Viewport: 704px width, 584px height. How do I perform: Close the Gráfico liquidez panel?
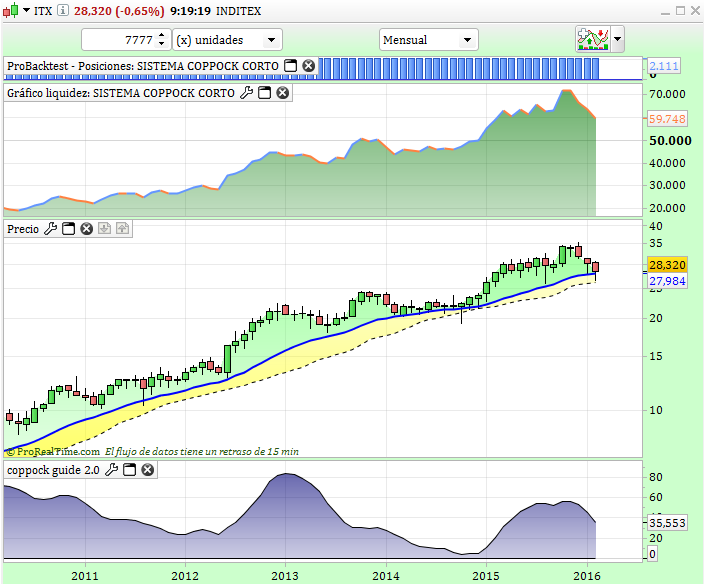(x=283, y=93)
